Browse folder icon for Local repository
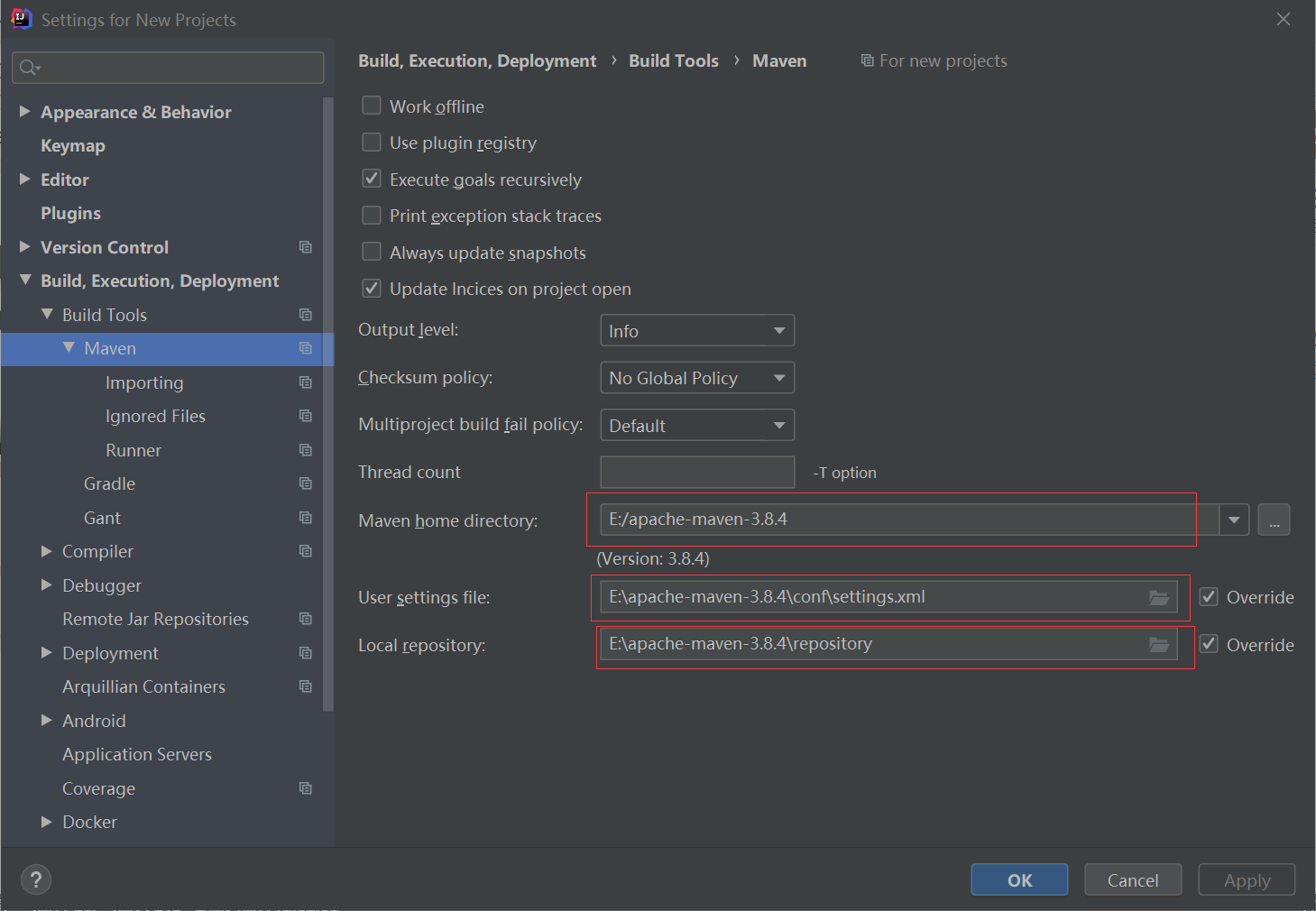Viewport: 1316px width, 911px height. [x=1159, y=644]
